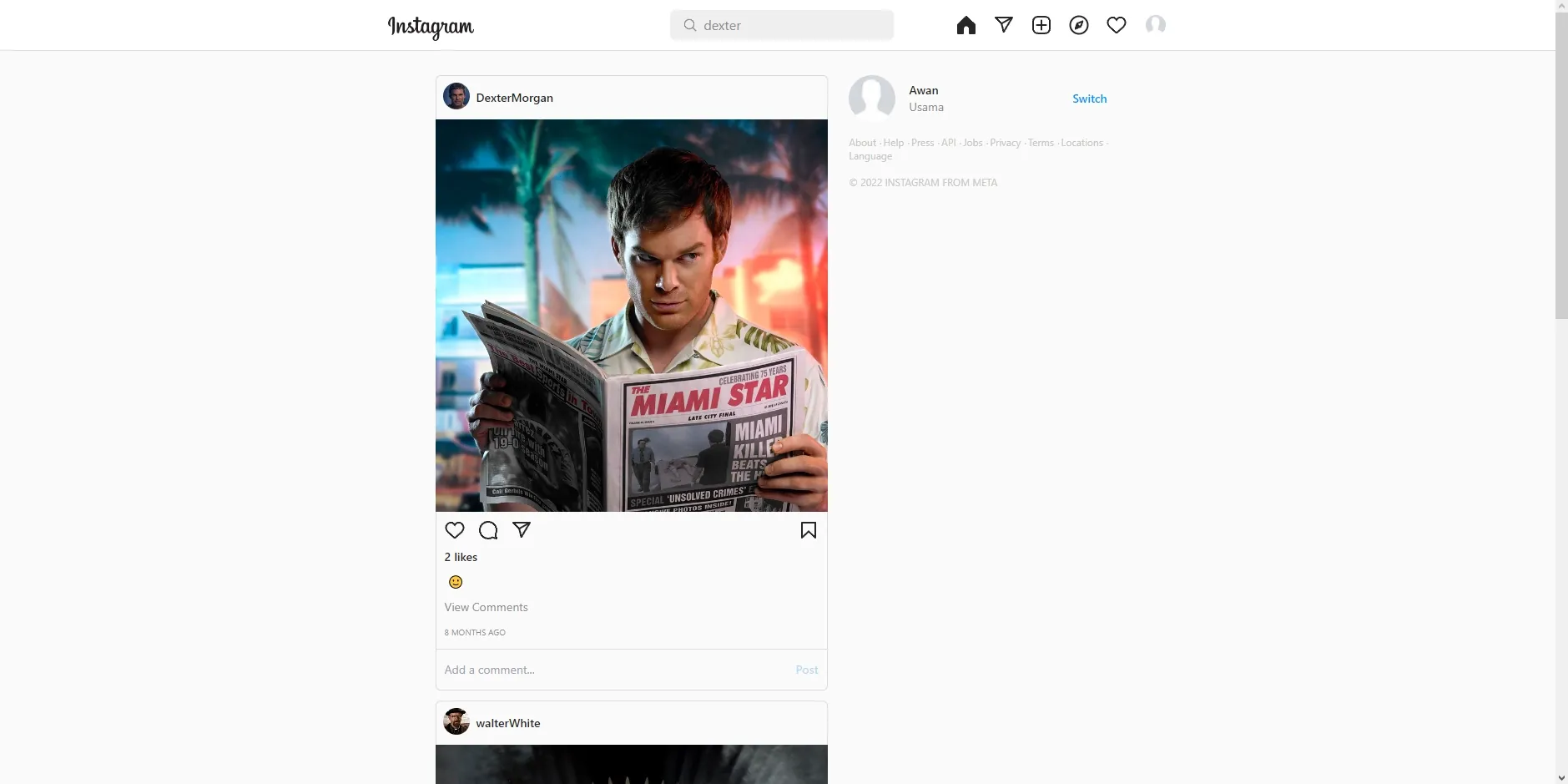Image resolution: width=1568 pixels, height=784 pixels.
Task: Click the 8 MONTHS AGO timestamp
Action: point(475,632)
